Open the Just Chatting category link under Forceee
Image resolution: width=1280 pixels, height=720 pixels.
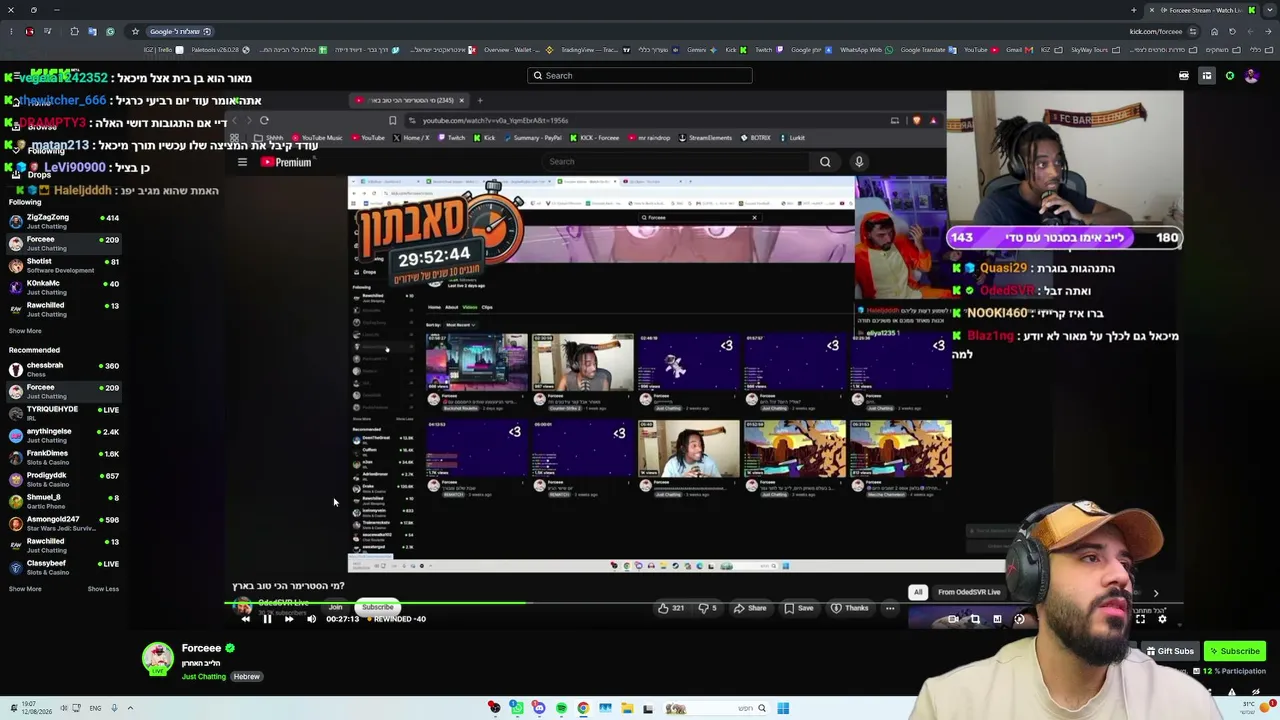(204, 677)
